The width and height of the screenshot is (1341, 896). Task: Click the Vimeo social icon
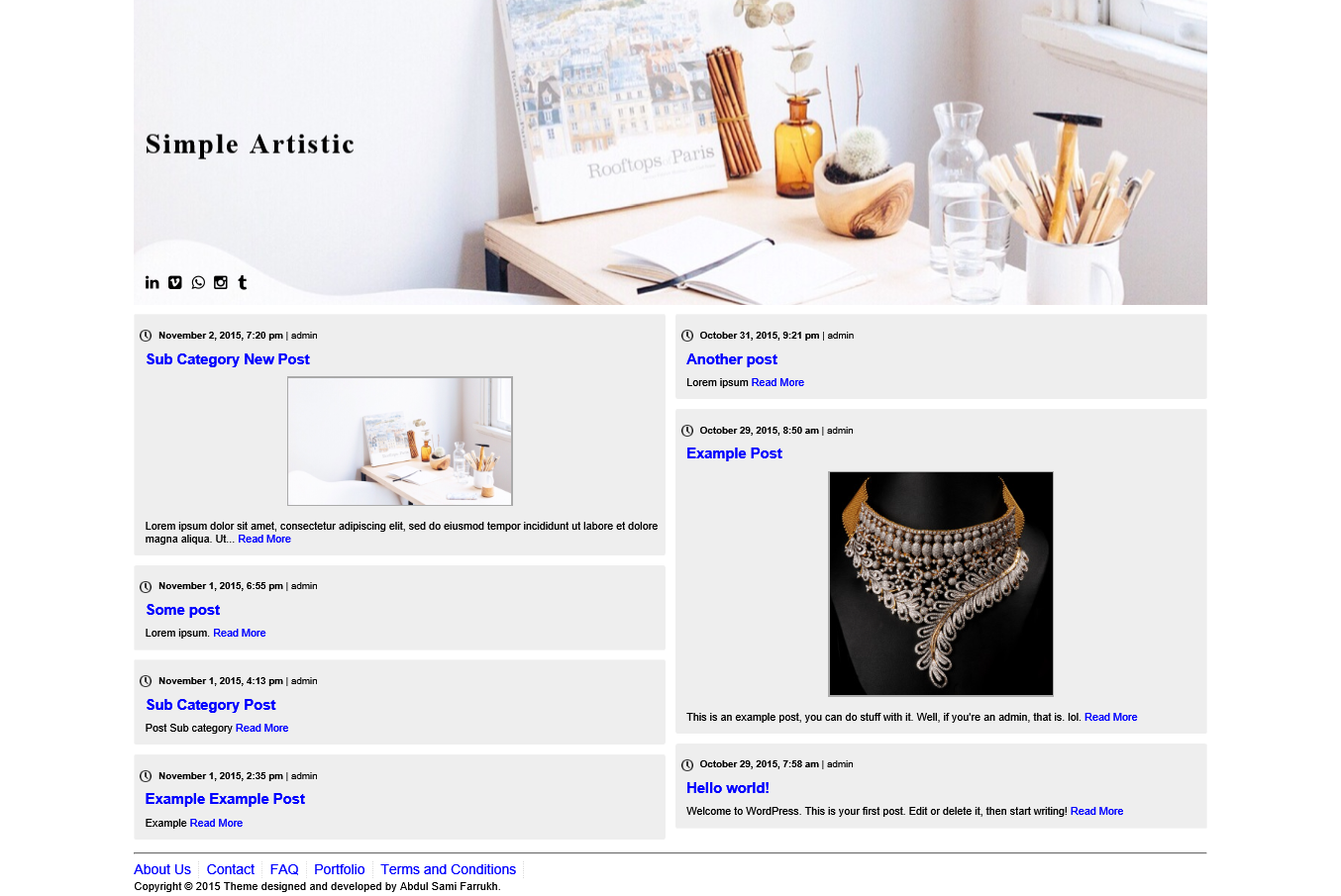coord(175,282)
